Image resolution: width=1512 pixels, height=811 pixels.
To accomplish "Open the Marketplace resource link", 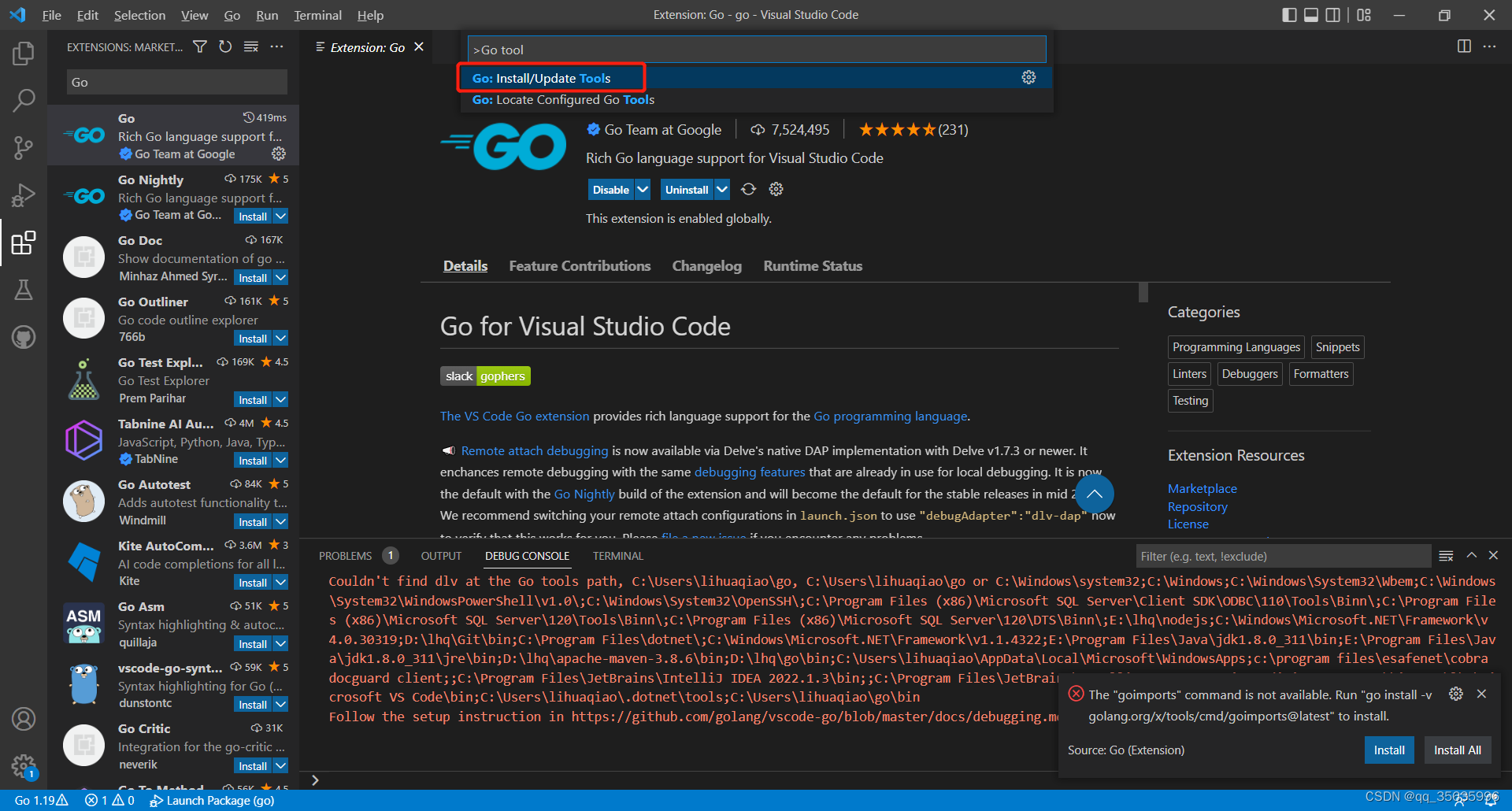I will click(x=1202, y=488).
